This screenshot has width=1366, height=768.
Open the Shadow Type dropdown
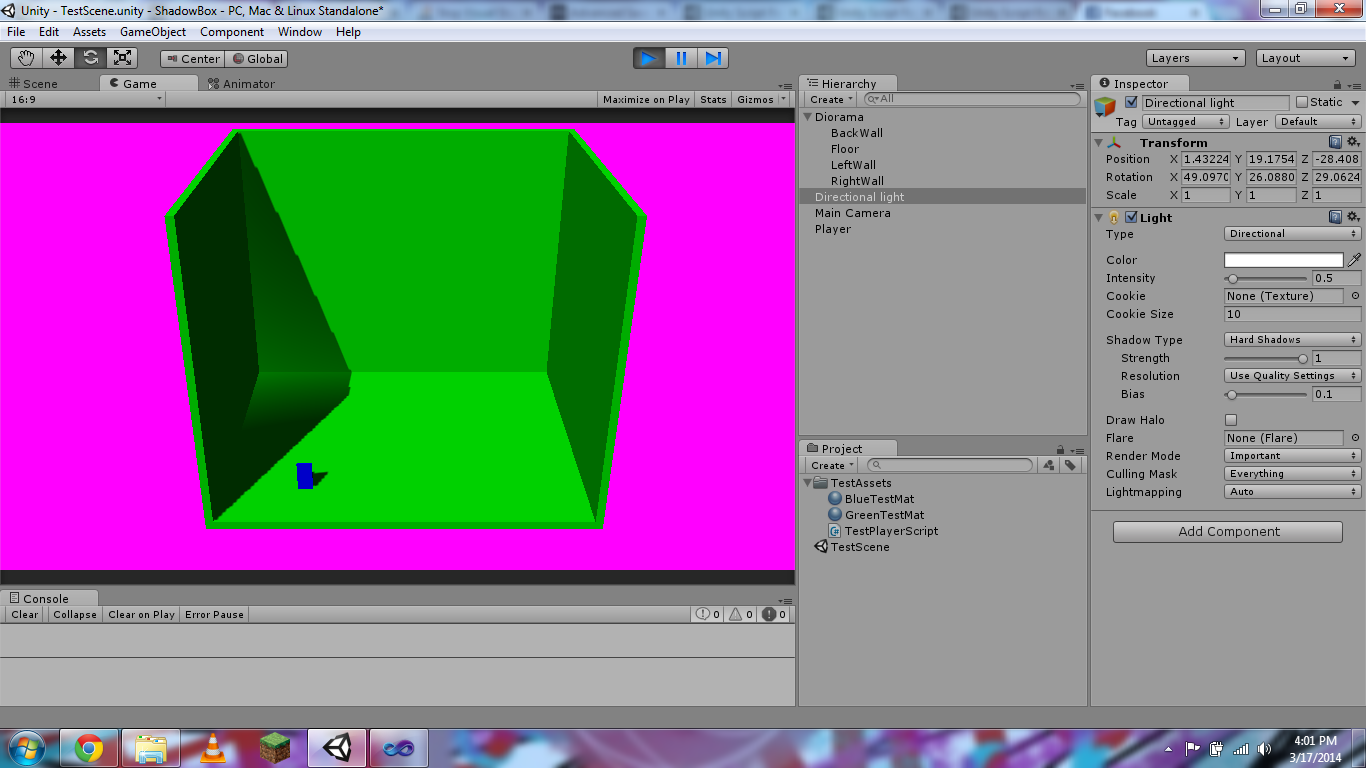click(1293, 340)
